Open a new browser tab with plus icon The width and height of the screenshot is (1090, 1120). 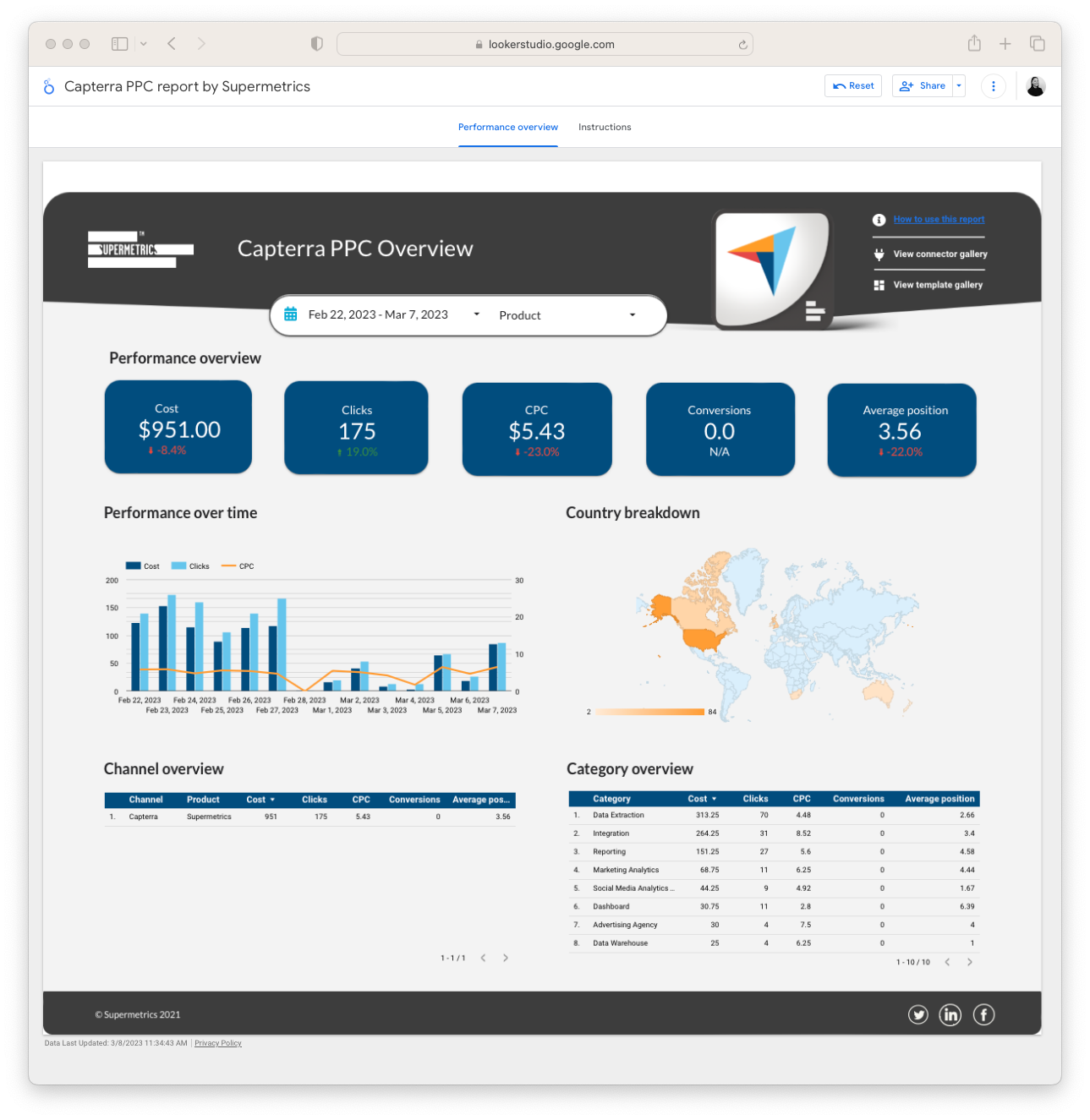[1005, 44]
